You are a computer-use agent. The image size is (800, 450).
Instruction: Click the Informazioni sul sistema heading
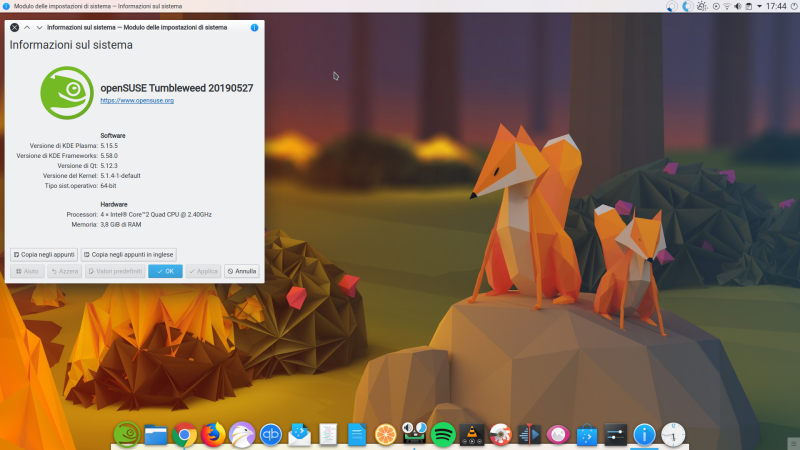click(x=71, y=45)
